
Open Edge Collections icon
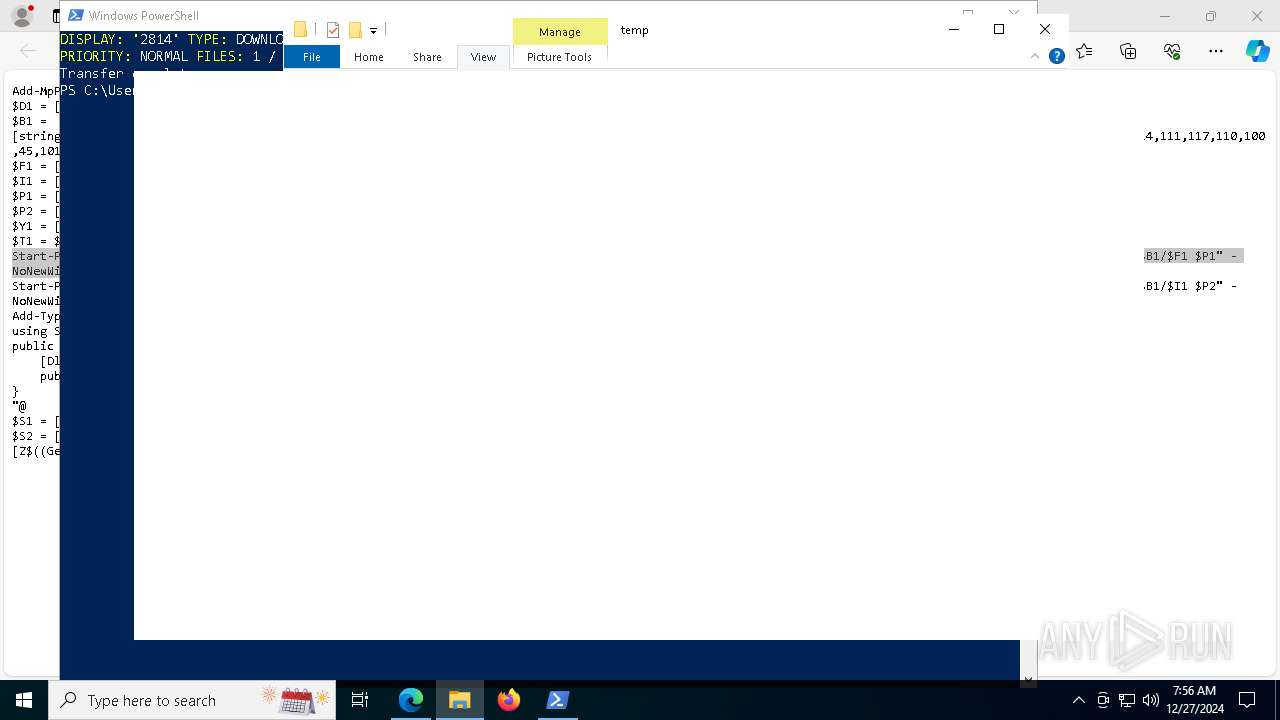coord(1128,51)
